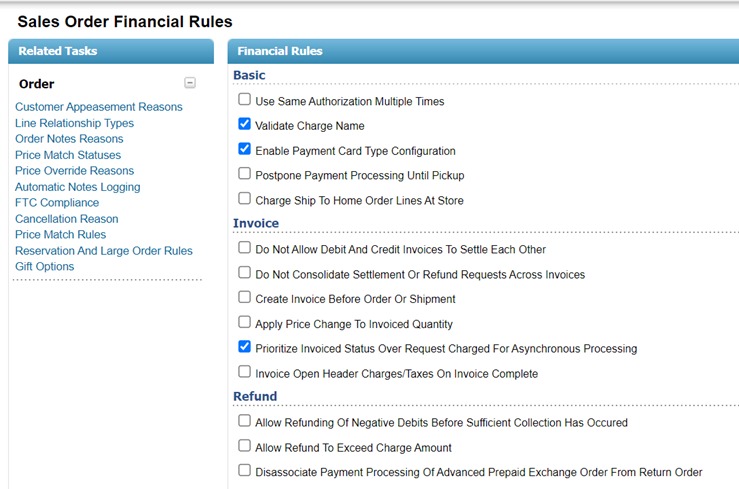Screen dimensions: 739x489
Task: Uncheck Validate Charge Name checkbox
Action: coord(244,125)
